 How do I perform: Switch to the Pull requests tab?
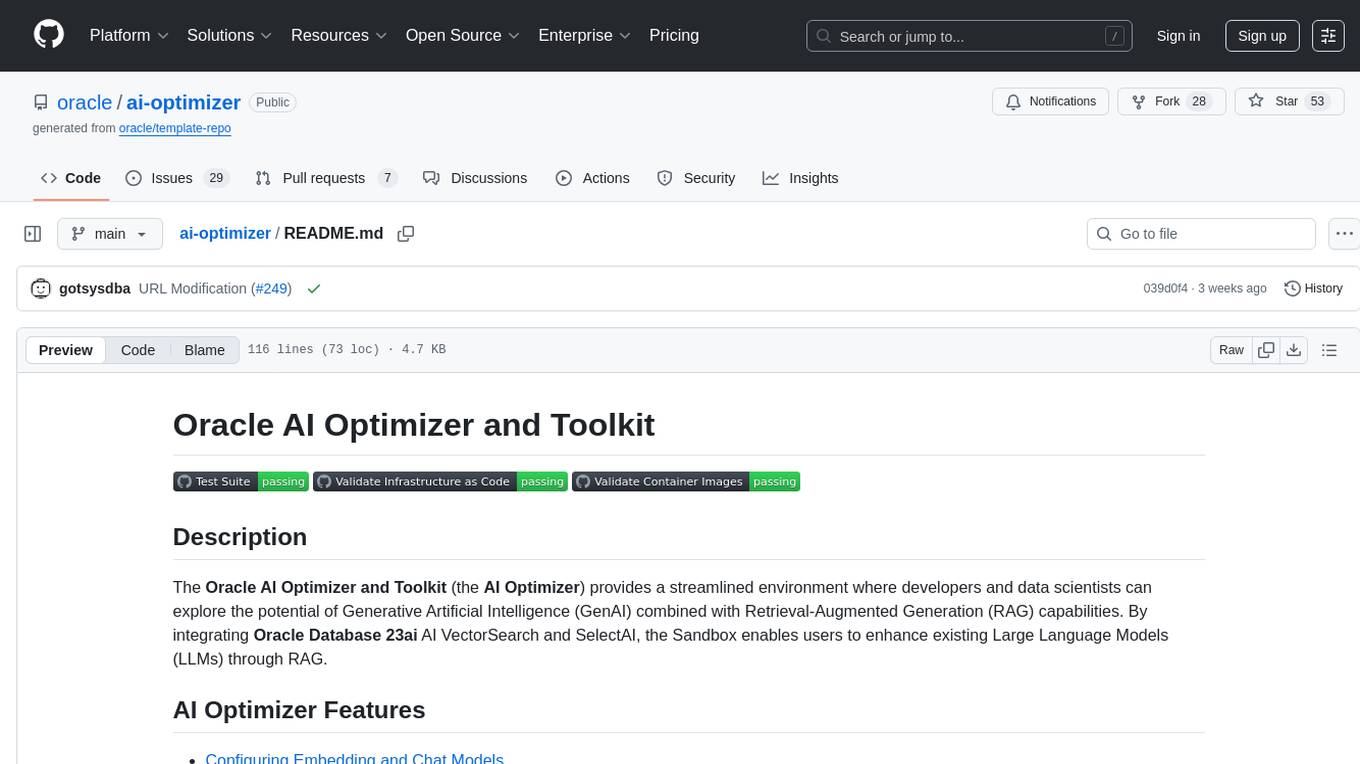(x=326, y=178)
